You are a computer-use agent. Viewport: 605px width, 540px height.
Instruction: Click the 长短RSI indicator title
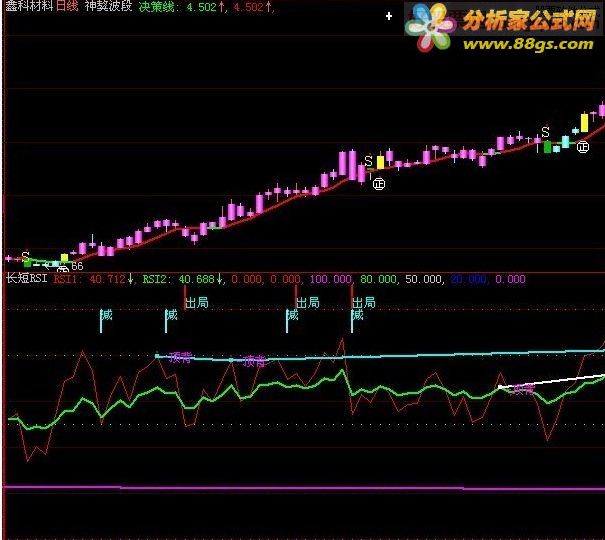point(27,278)
